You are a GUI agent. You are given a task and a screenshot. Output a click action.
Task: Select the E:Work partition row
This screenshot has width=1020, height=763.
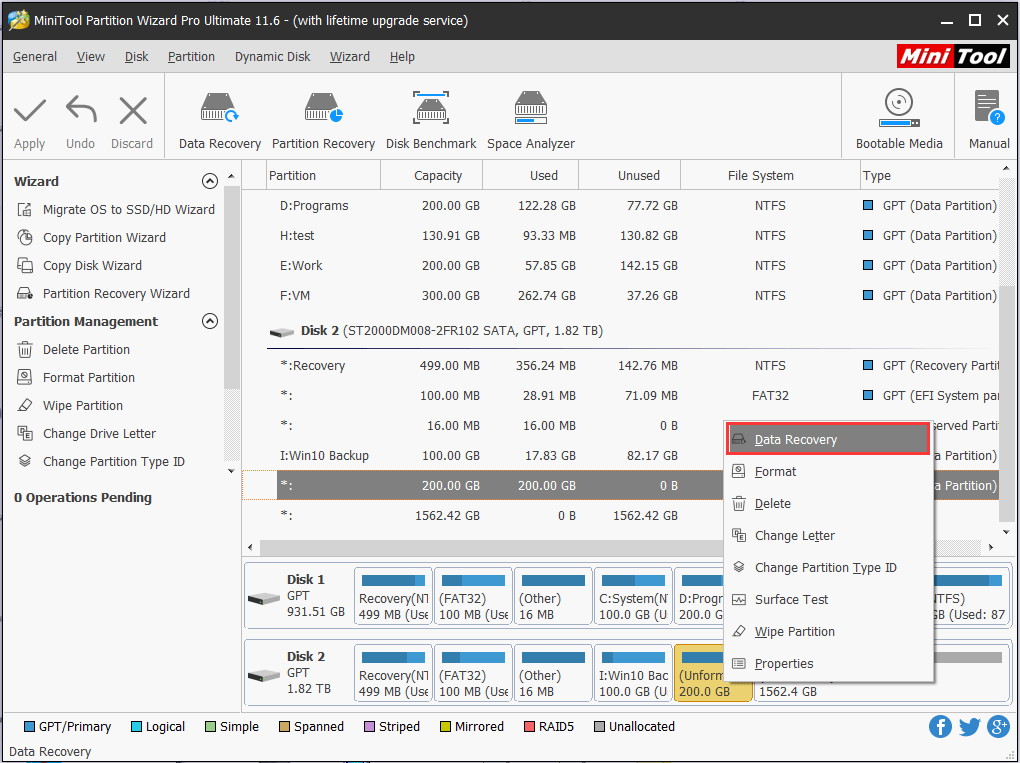[x=620, y=265]
